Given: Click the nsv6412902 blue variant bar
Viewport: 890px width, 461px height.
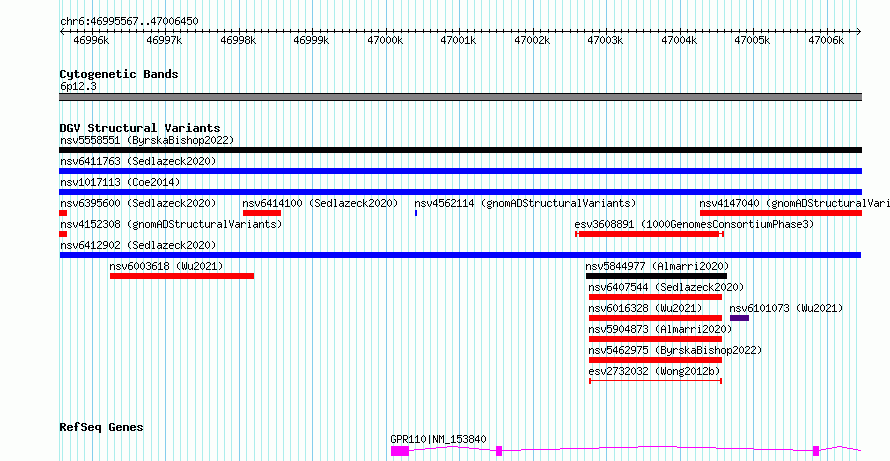Looking at the screenshot, I should (x=460, y=255).
